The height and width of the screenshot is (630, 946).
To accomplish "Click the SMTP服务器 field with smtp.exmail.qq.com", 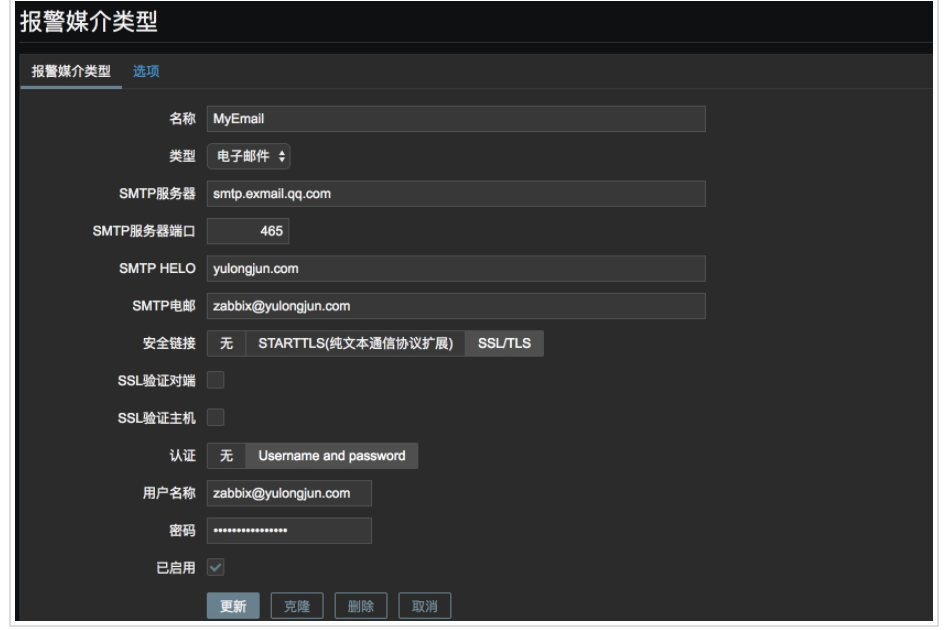I will [x=456, y=194].
